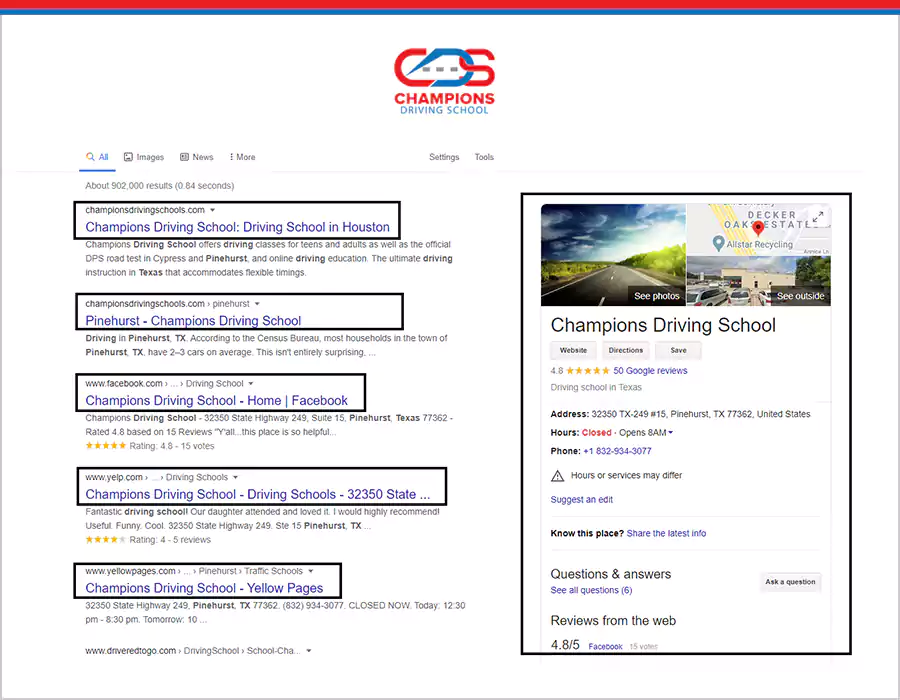Click the orange rating stars in knowledge panel
This screenshot has height=700, width=900.
pos(588,371)
